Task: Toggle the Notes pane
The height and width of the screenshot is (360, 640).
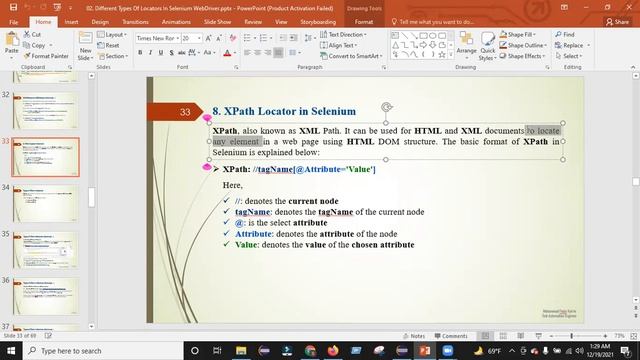Action: click(x=414, y=336)
